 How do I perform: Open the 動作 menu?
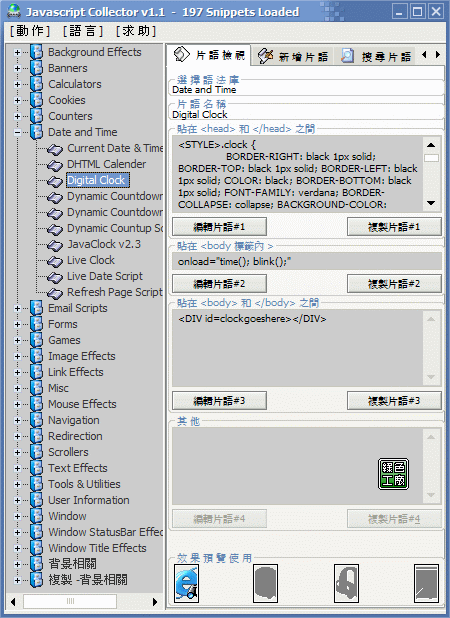click(x=30, y=31)
